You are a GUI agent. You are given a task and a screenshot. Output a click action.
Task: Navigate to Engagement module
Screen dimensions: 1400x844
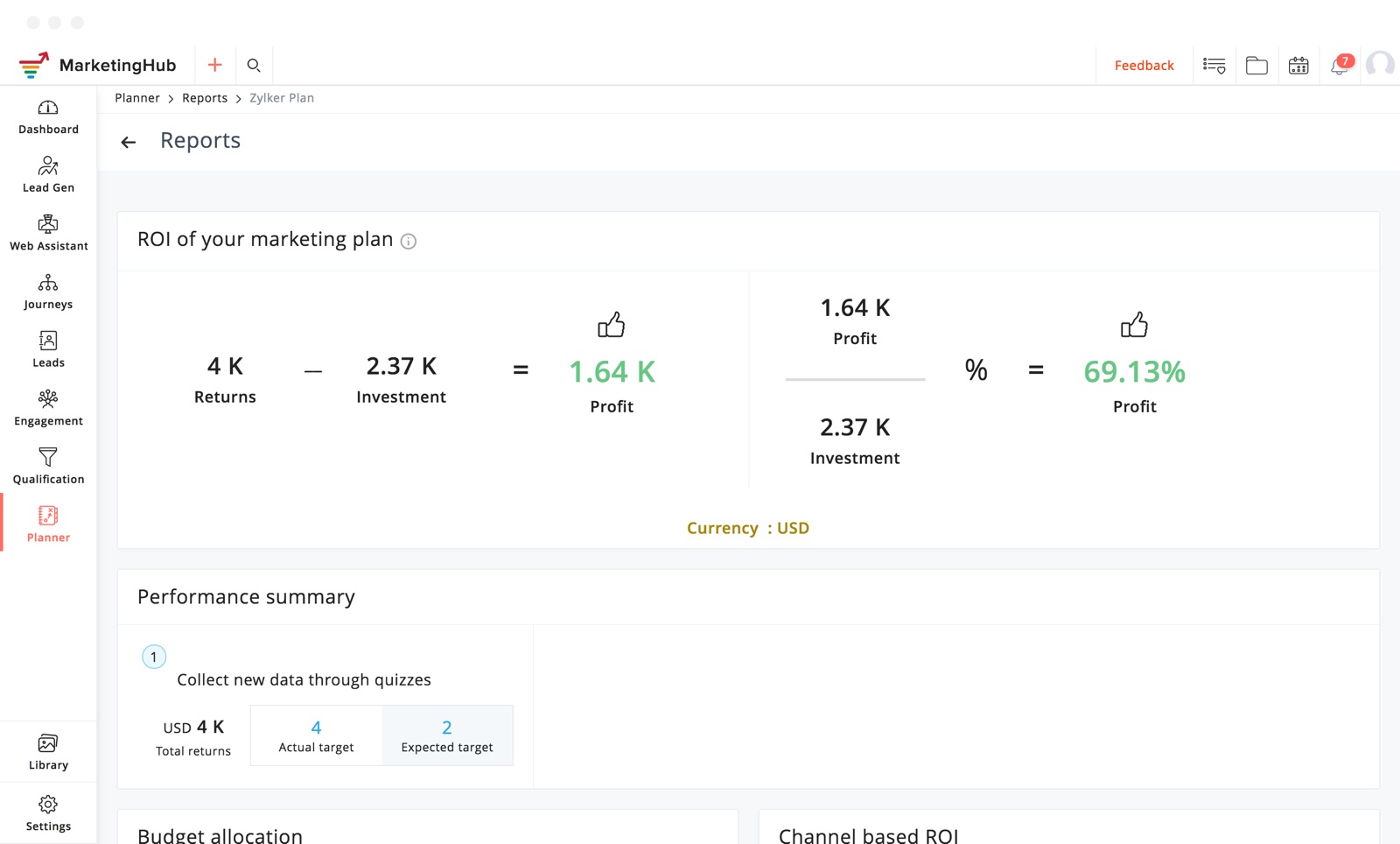coord(48,409)
